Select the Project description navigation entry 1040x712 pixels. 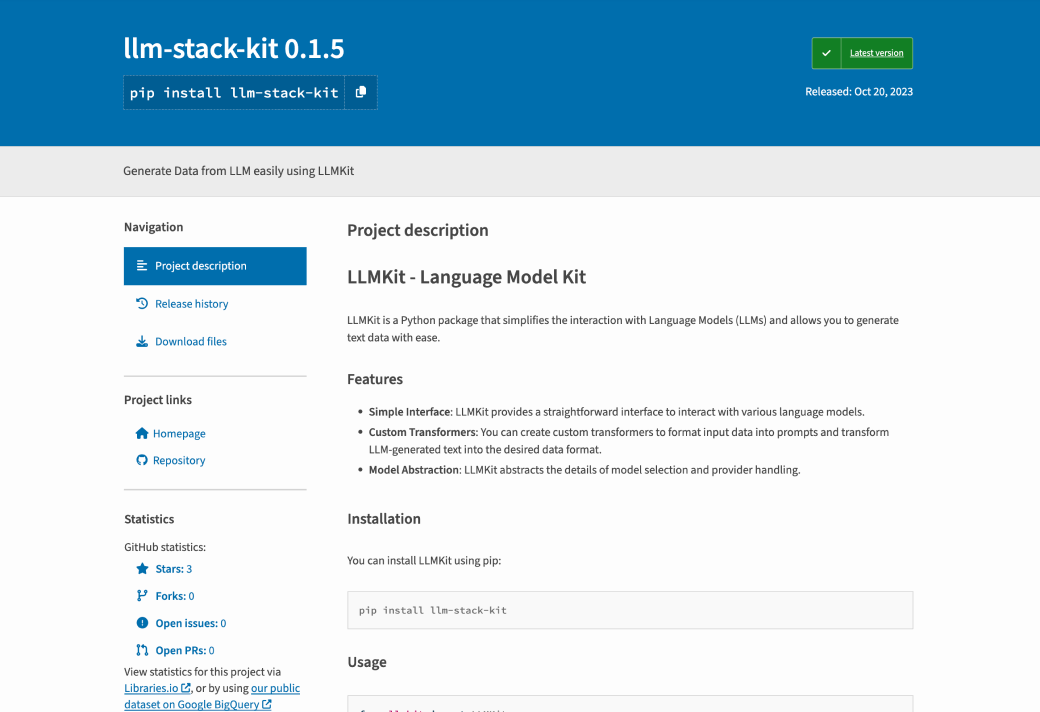tap(201, 265)
